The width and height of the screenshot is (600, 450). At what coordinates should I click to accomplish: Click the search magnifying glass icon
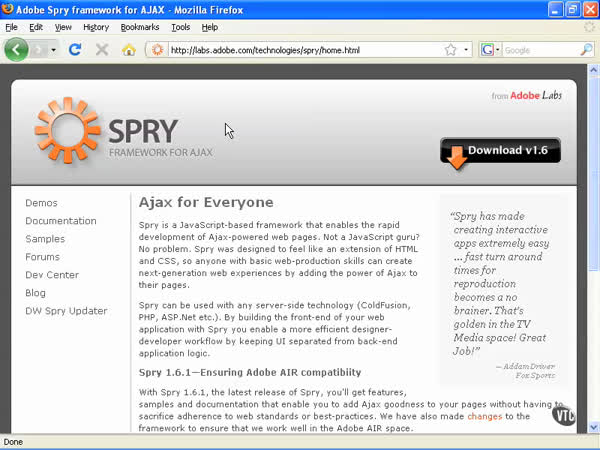586,49
